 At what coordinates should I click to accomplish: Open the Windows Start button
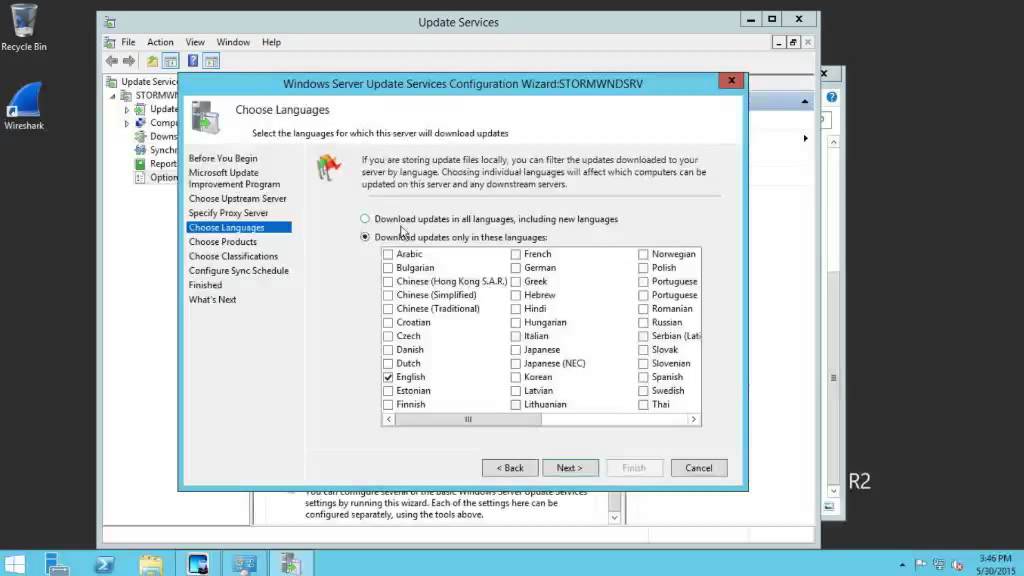pyautogui.click(x=15, y=564)
